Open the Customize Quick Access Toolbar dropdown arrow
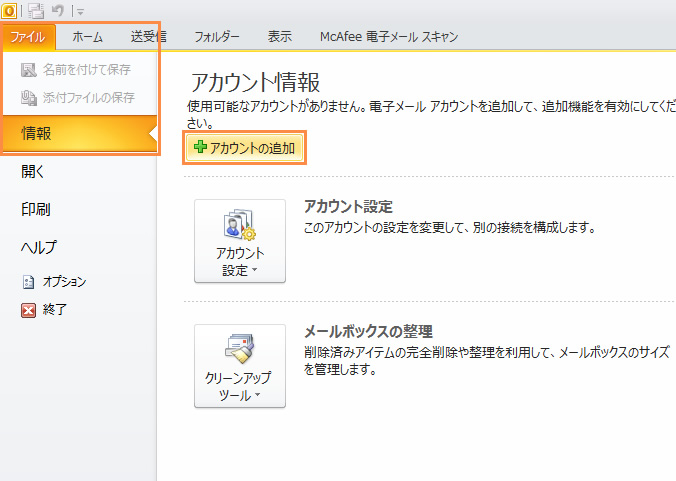Image resolution: width=676 pixels, height=481 pixels. click(80, 11)
